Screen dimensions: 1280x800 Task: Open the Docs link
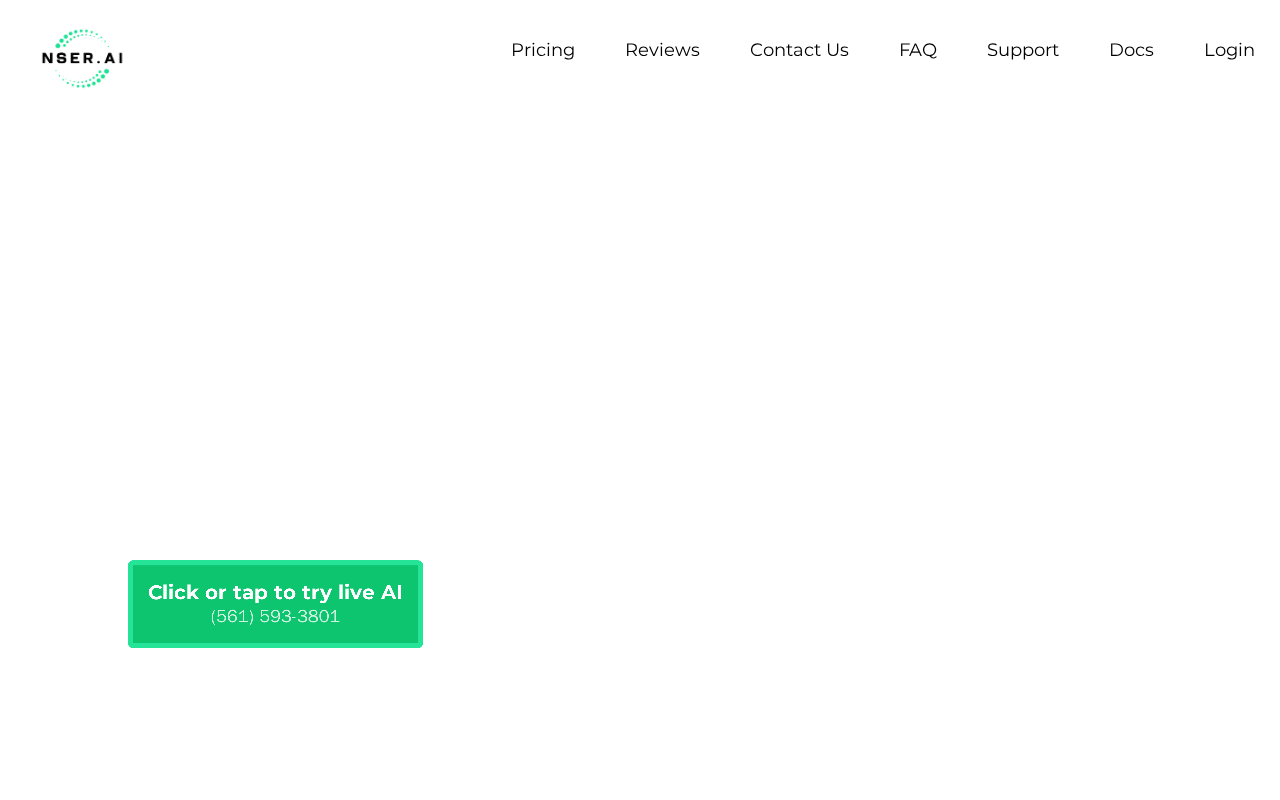[x=1131, y=50]
